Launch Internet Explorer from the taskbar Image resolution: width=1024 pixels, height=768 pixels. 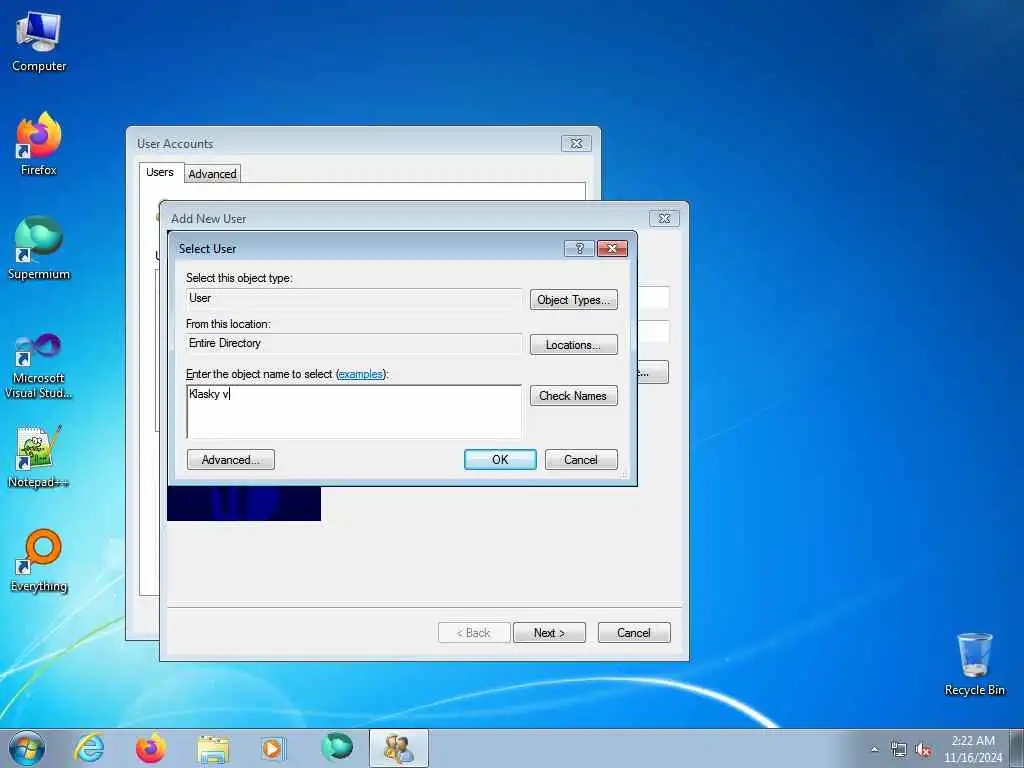point(89,748)
